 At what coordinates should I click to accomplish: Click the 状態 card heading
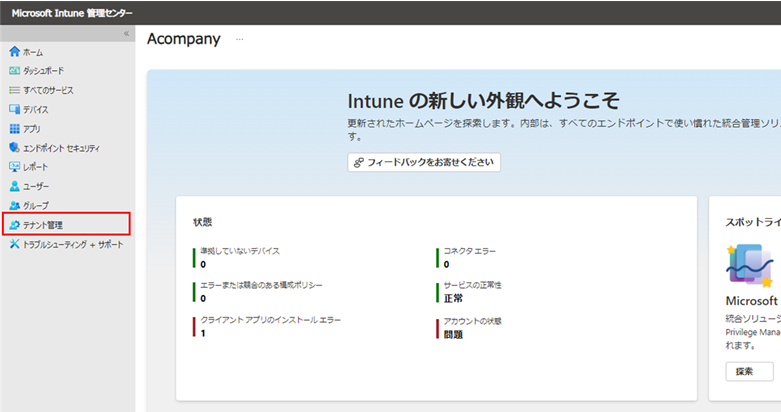click(x=202, y=222)
